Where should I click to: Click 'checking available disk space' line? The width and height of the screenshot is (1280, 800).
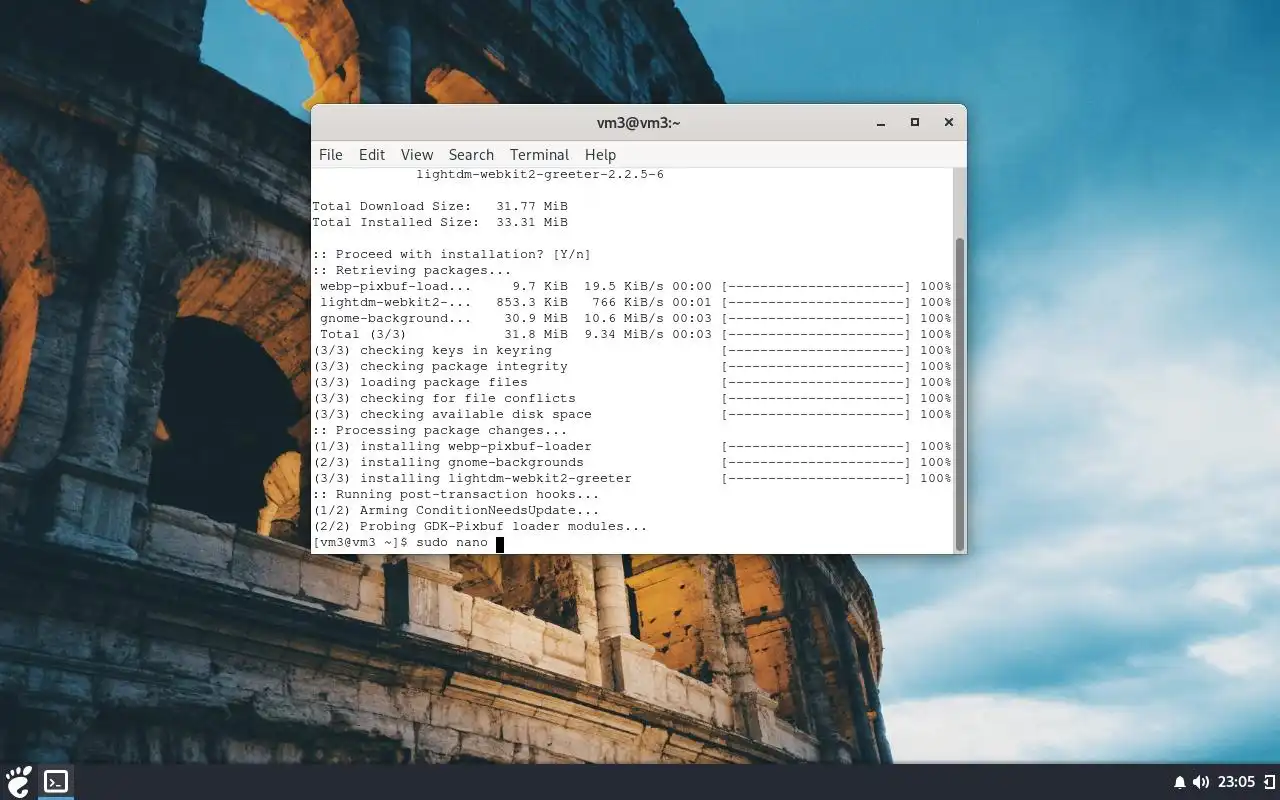pos(632,415)
